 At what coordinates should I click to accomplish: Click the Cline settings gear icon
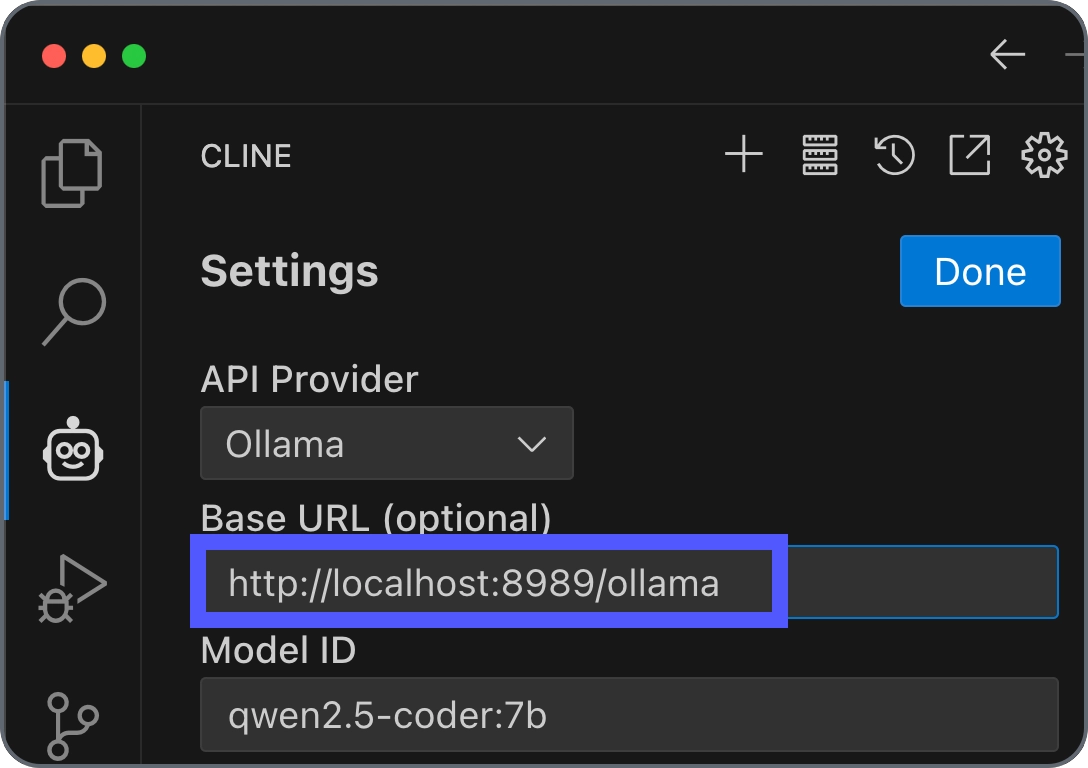[1044, 155]
